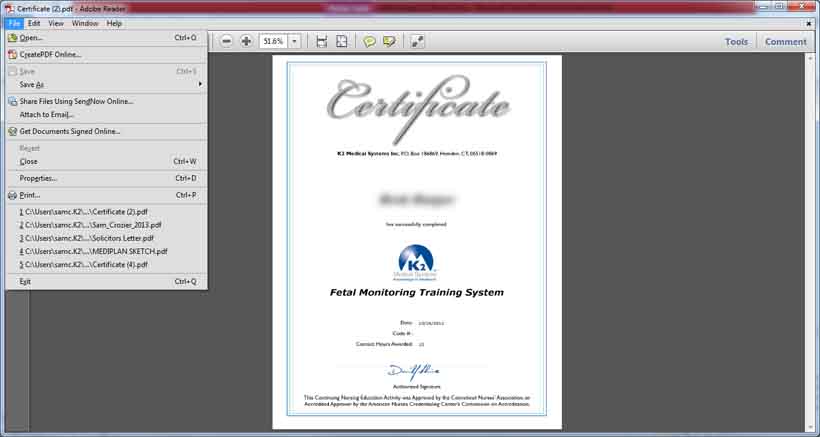
Task: Open the Tools pane
Action: (736, 42)
